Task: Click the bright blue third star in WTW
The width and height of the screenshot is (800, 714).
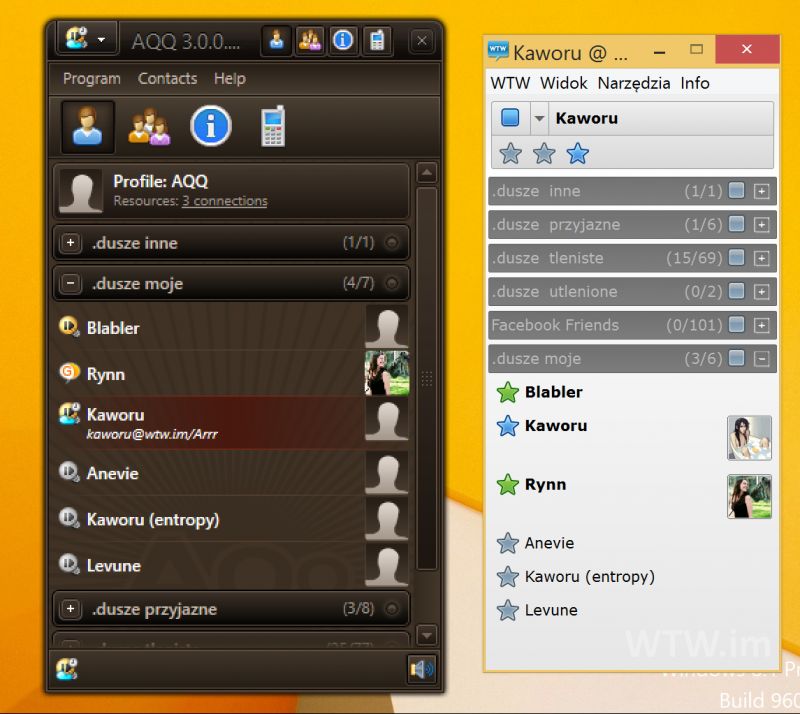Action: click(578, 153)
